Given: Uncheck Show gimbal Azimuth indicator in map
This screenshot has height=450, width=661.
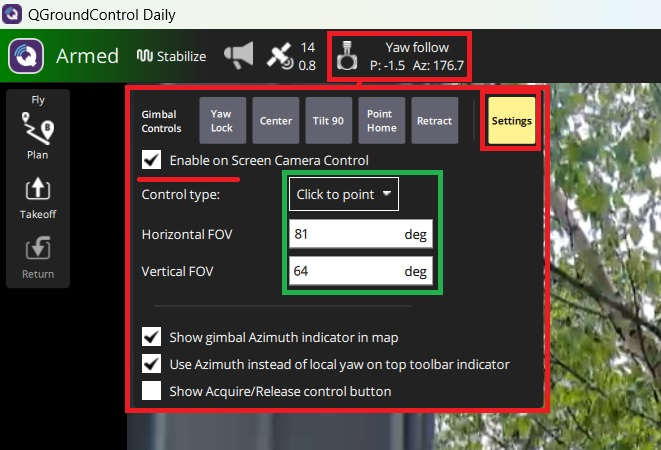Looking at the screenshot, I should coord(152,337).
